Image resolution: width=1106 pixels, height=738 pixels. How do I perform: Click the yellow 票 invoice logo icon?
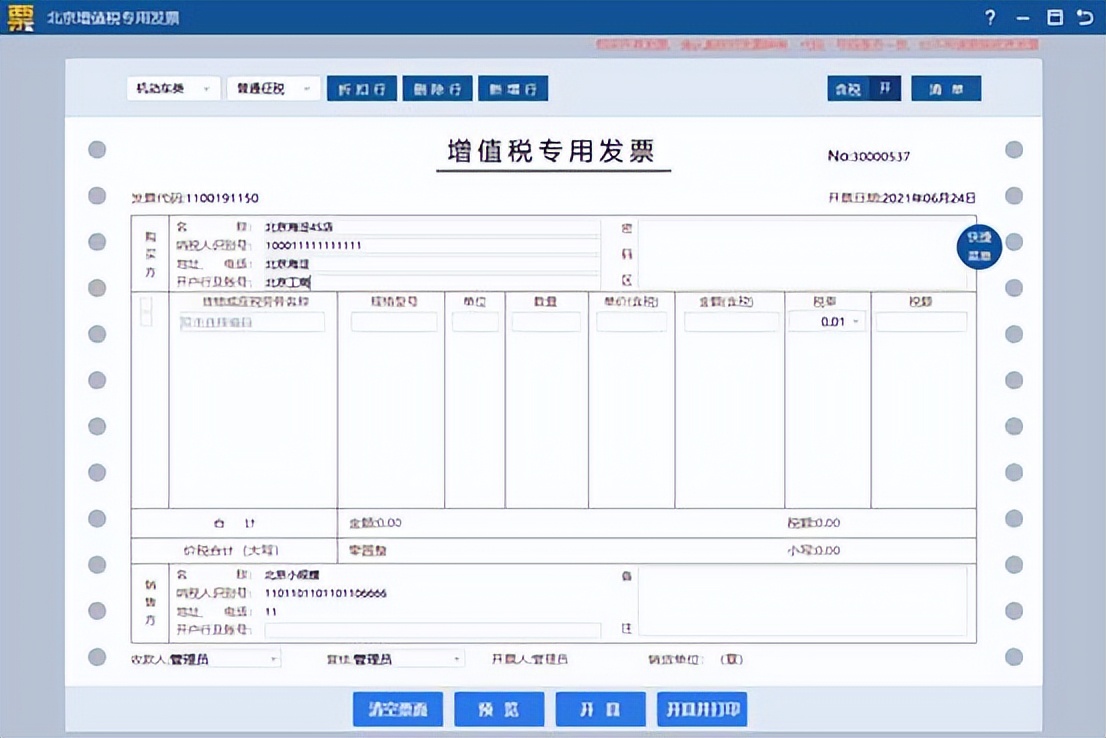(x=21, y=16)
